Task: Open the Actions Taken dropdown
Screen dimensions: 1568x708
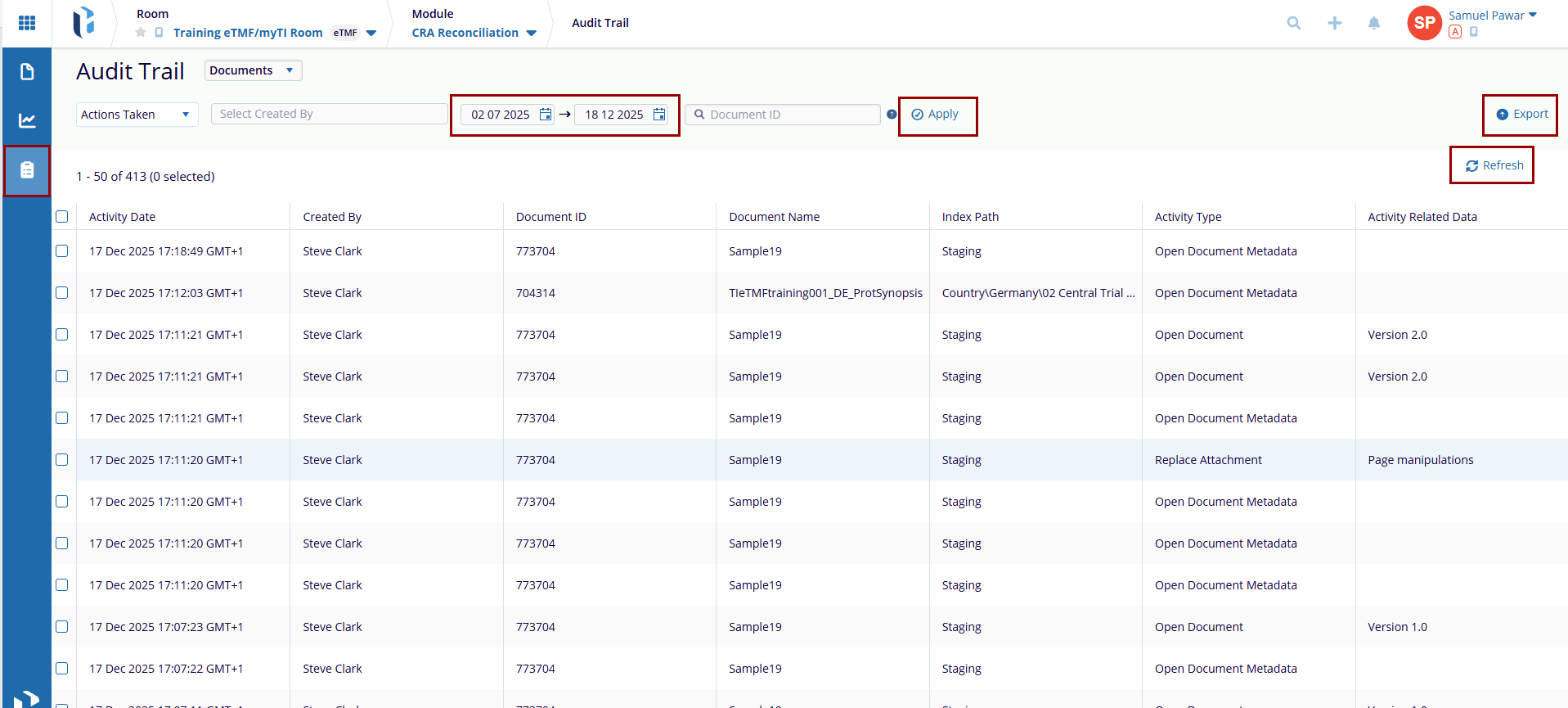Action: 136,115
